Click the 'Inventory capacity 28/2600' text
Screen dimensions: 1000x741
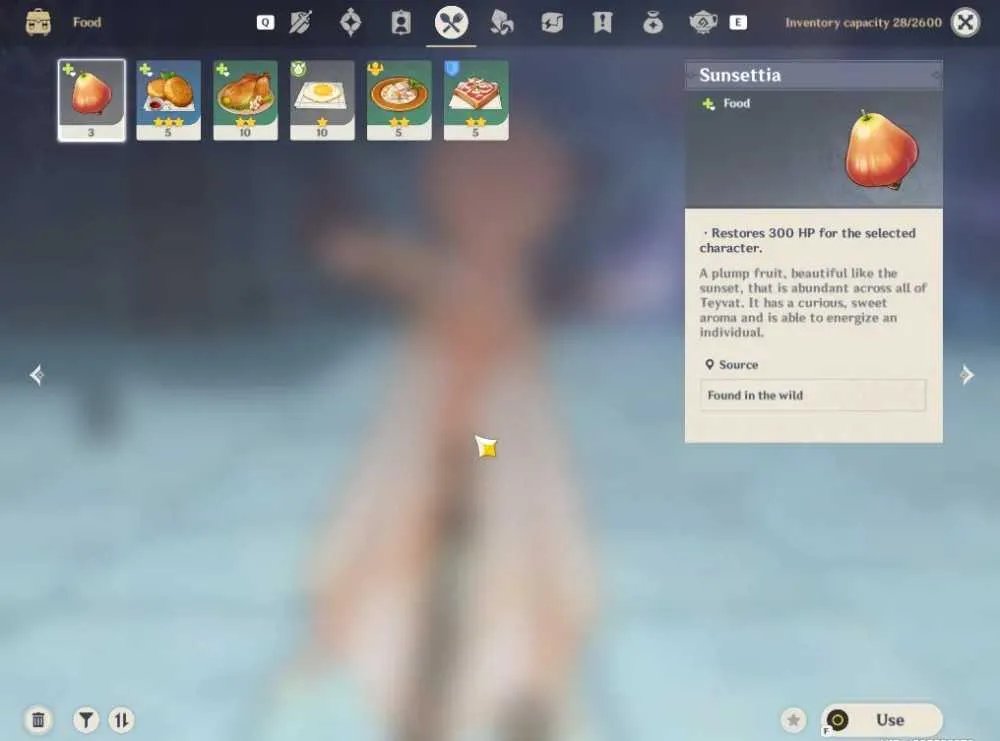pyautogui.click(x=863, y=23)
